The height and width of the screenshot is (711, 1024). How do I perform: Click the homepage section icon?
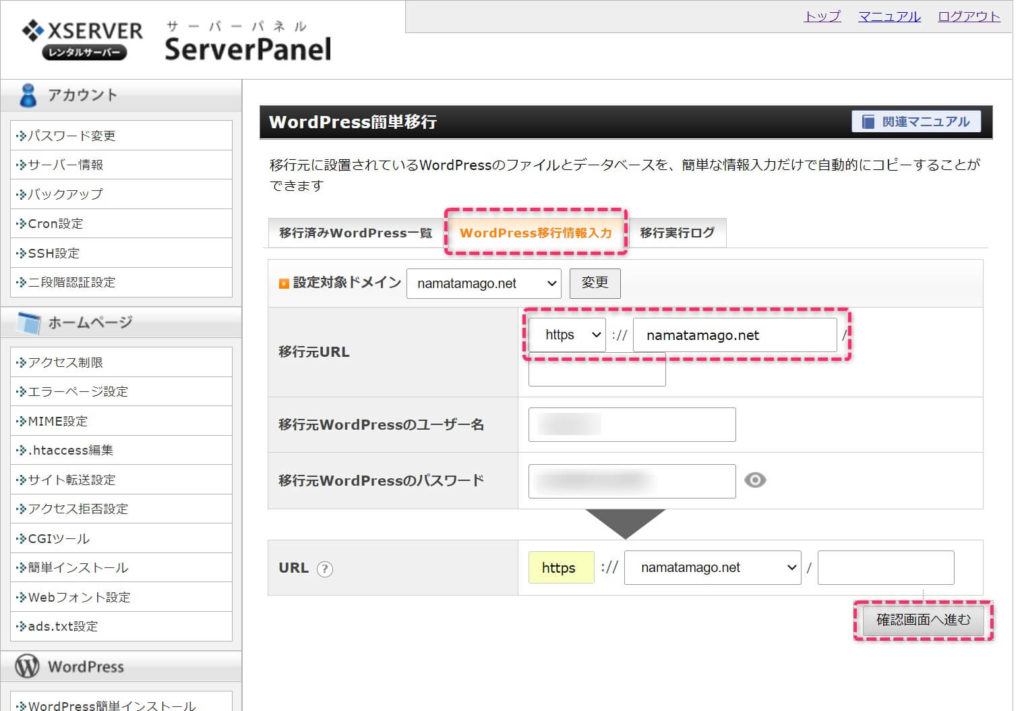29,323
